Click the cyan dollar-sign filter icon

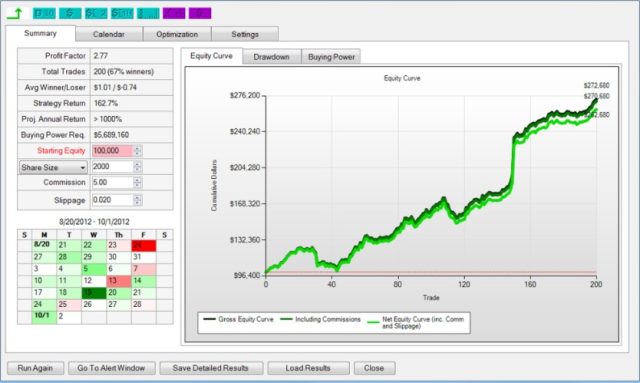pos(70,13)
